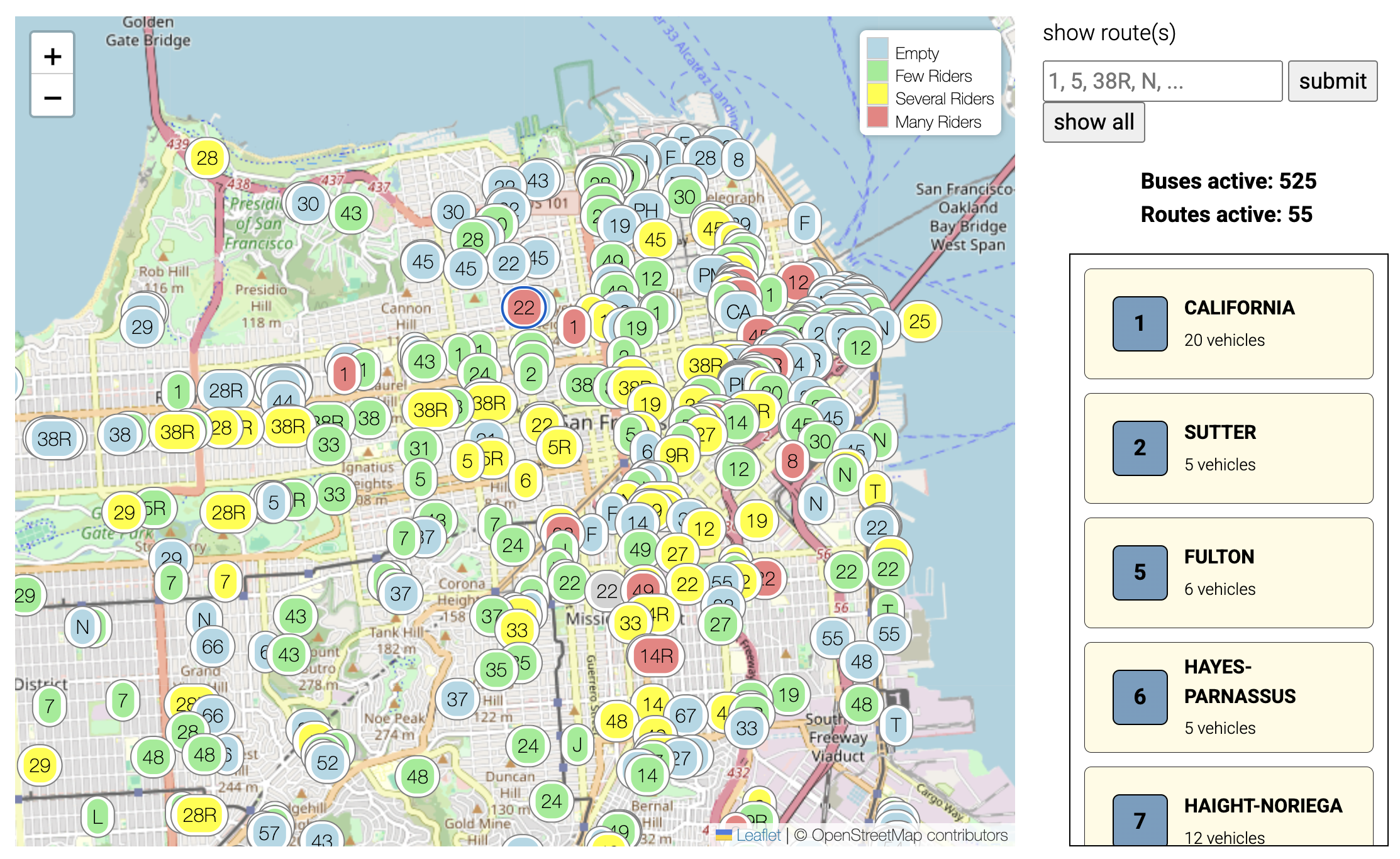1400x859 pixels.
Task: Click the gray 22 bus marker
Action: [x=606, y=590]
